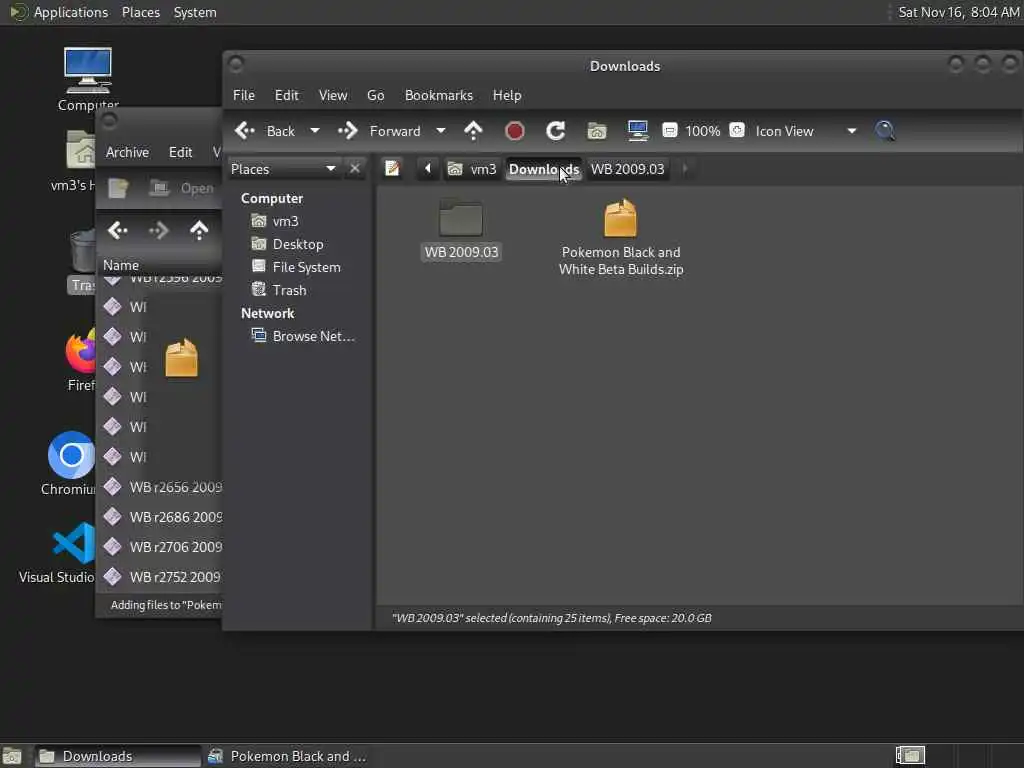This screenshot has height=768, width=1024.
Task: Open the Computer desktop icon
Action: [x=88, y=79]
